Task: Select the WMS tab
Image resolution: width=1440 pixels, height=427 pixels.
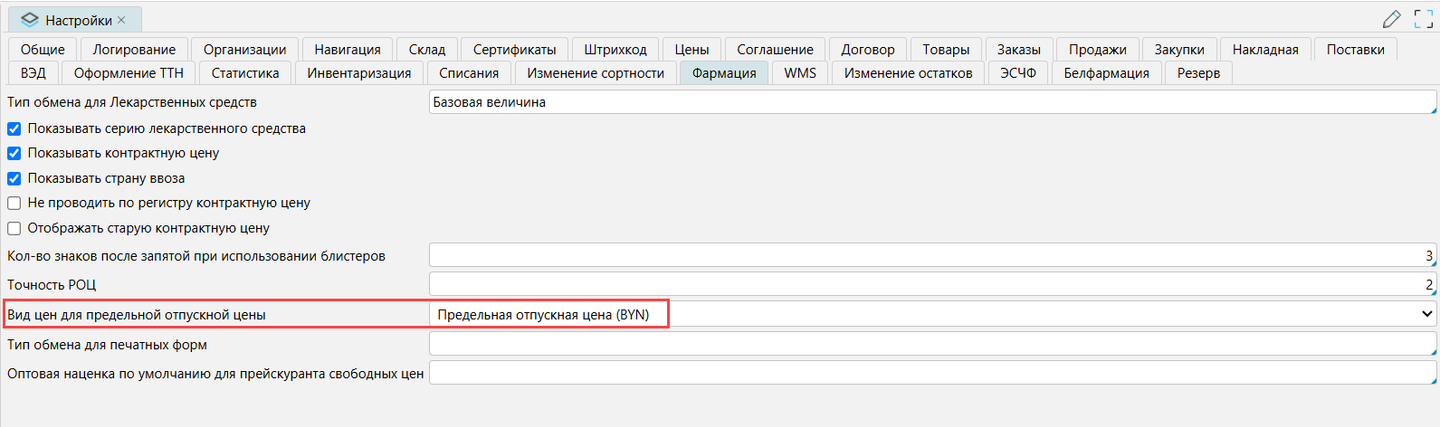Action: tap(800, 72)
